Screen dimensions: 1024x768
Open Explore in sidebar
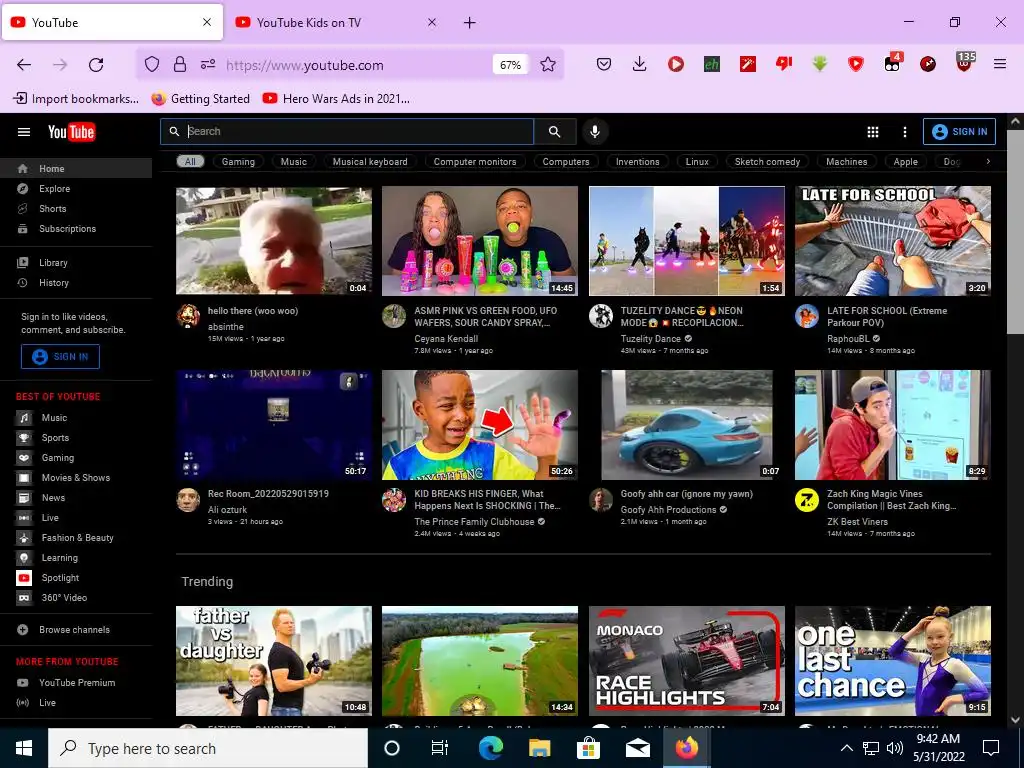76,189
